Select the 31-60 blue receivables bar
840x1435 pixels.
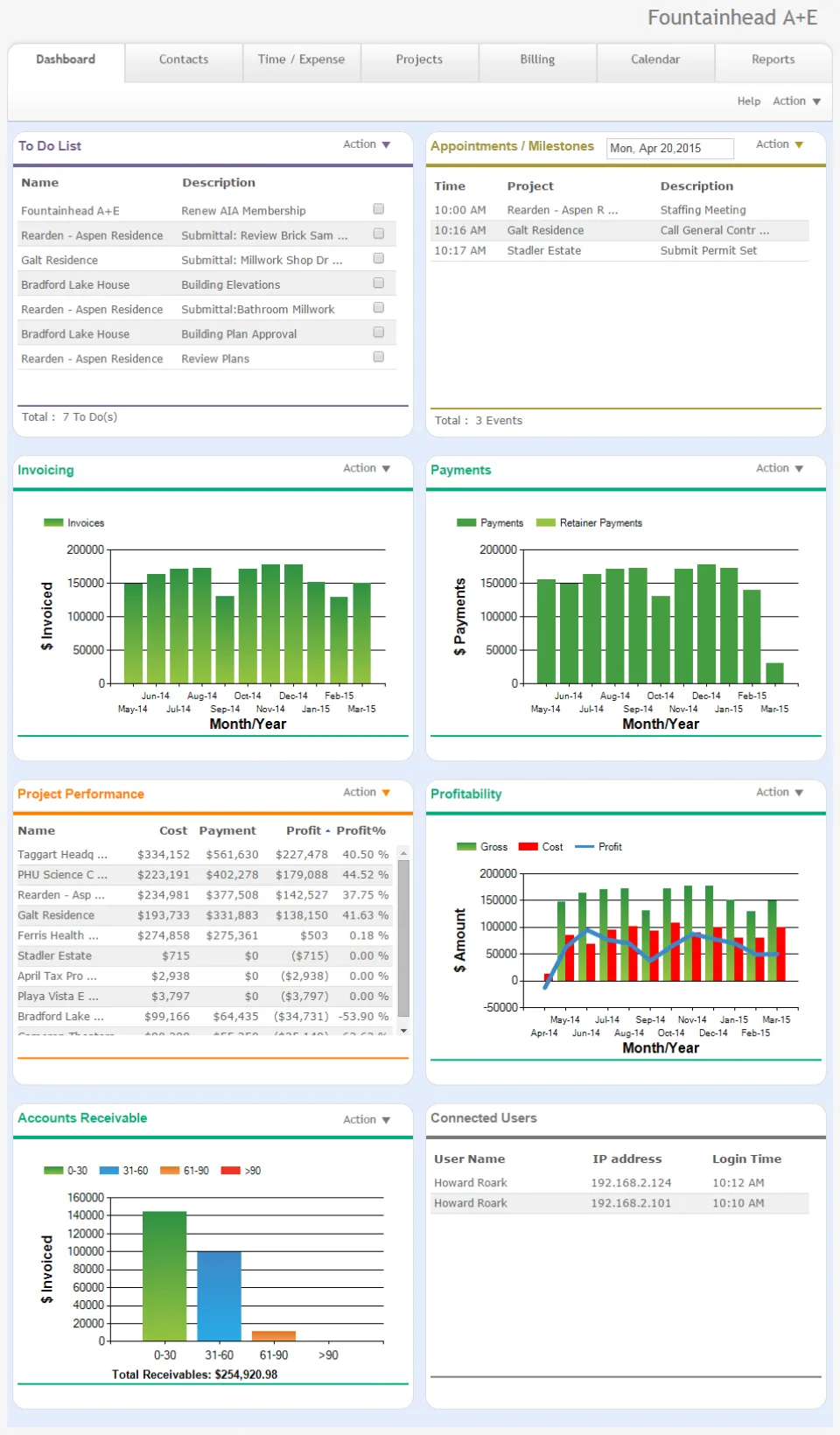coord(219,1296)
